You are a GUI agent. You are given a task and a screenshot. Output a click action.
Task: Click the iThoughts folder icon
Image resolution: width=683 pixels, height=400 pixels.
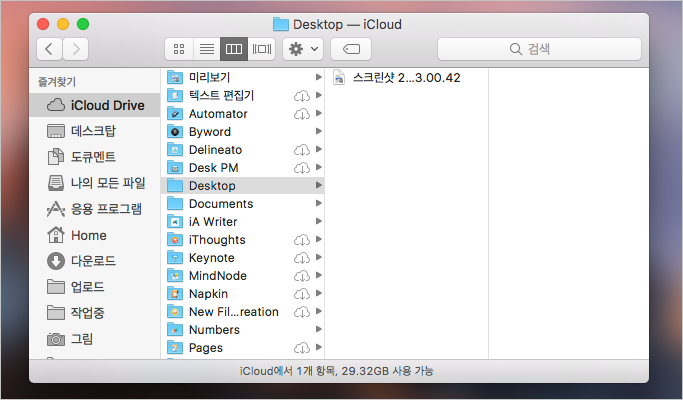[x=175, y=240]
